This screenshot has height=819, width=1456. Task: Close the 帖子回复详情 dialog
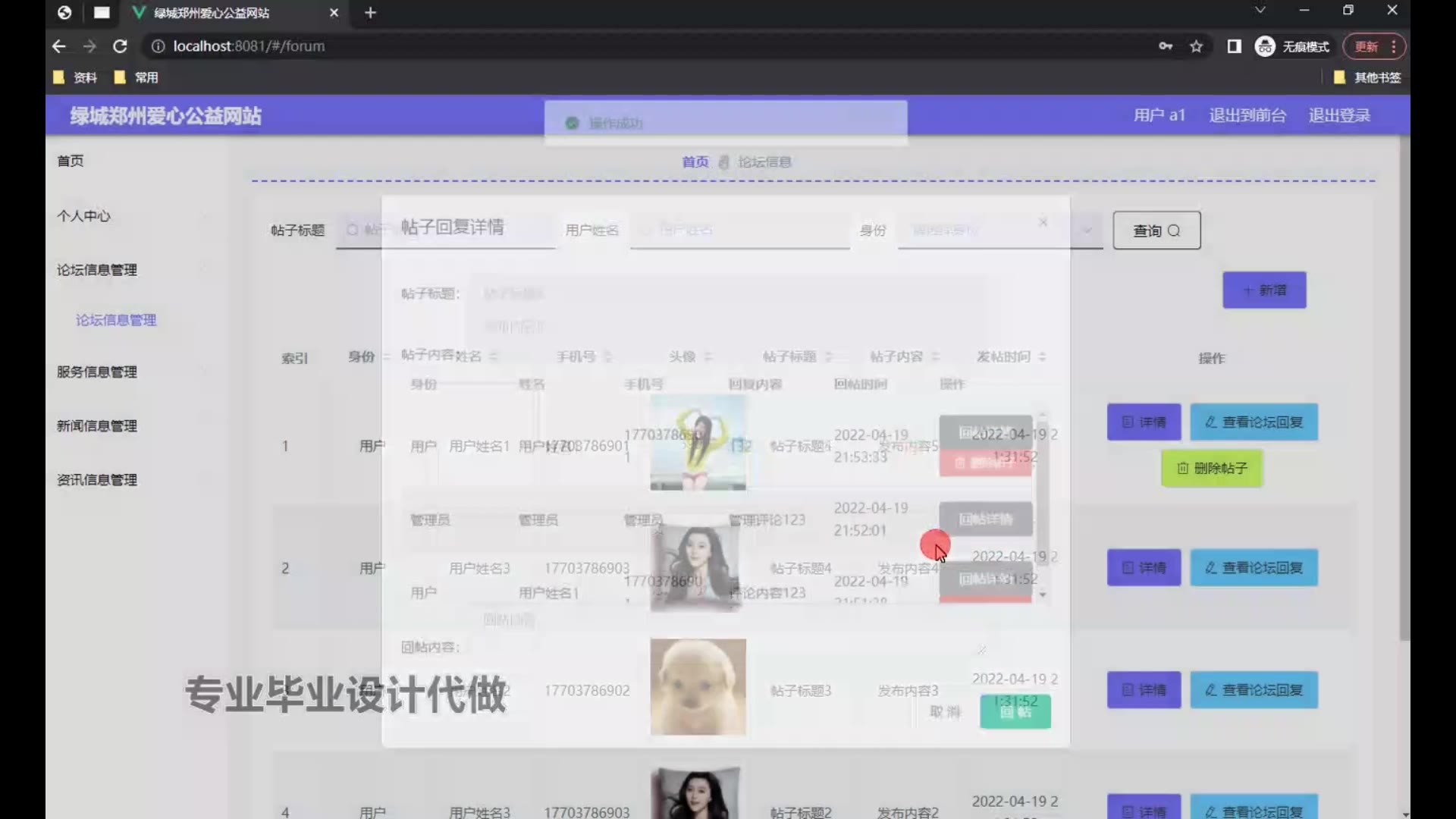tap(1043, 222)
